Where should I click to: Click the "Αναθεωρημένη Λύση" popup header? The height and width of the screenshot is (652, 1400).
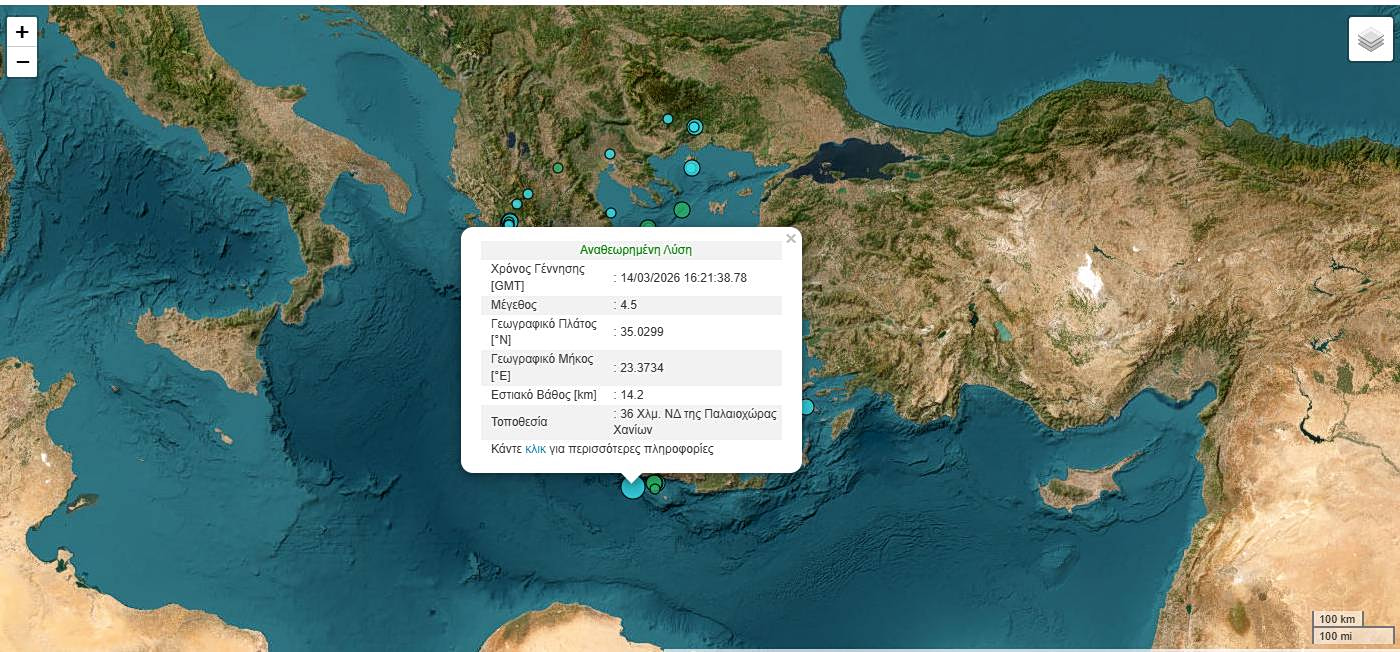click(x=635, y=250)
